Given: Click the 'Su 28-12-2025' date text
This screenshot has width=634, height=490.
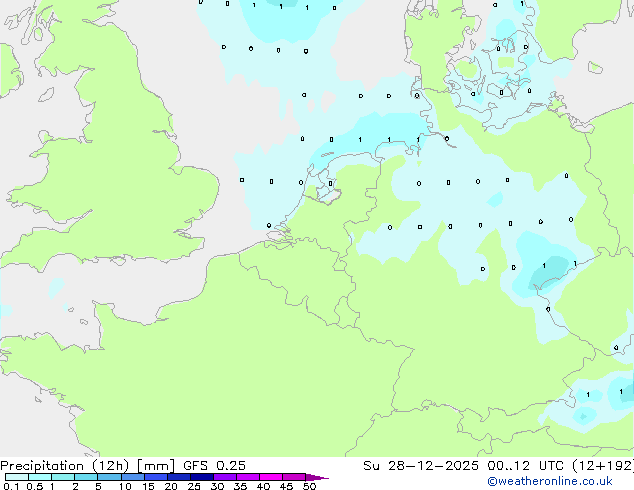Looking at the screenshot, I should tap(421, 466).
